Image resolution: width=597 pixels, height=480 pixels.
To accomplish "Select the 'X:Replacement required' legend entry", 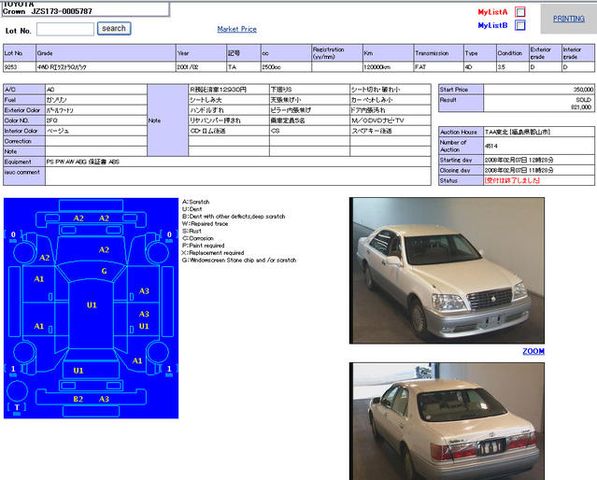I will (213, 253).
